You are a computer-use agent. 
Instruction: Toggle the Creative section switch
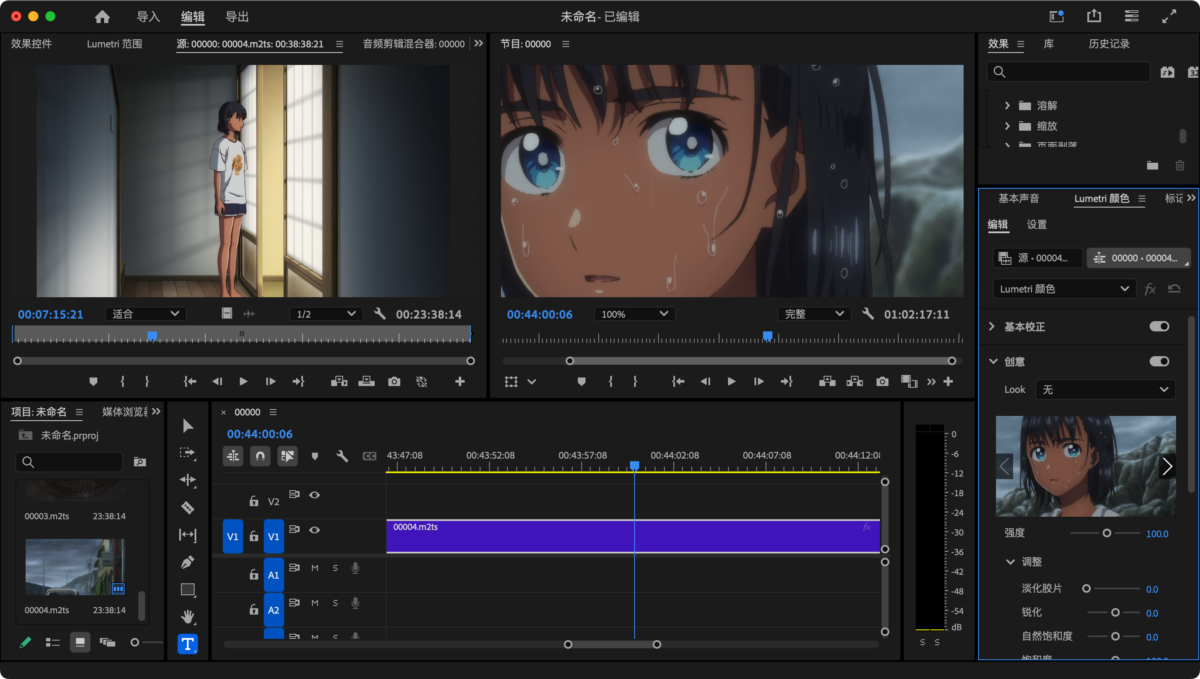[1159, 361]
